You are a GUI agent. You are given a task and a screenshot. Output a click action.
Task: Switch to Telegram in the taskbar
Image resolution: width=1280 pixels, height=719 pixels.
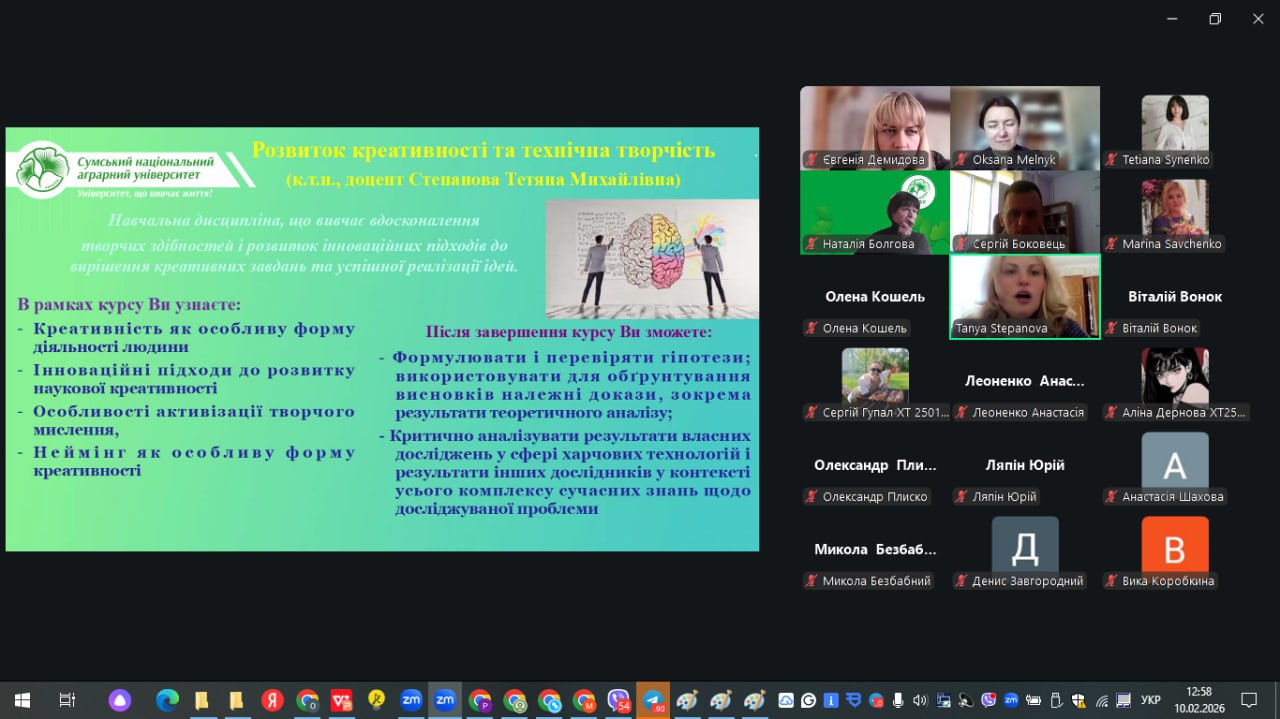pyautogui.click(x=653, y=700)
